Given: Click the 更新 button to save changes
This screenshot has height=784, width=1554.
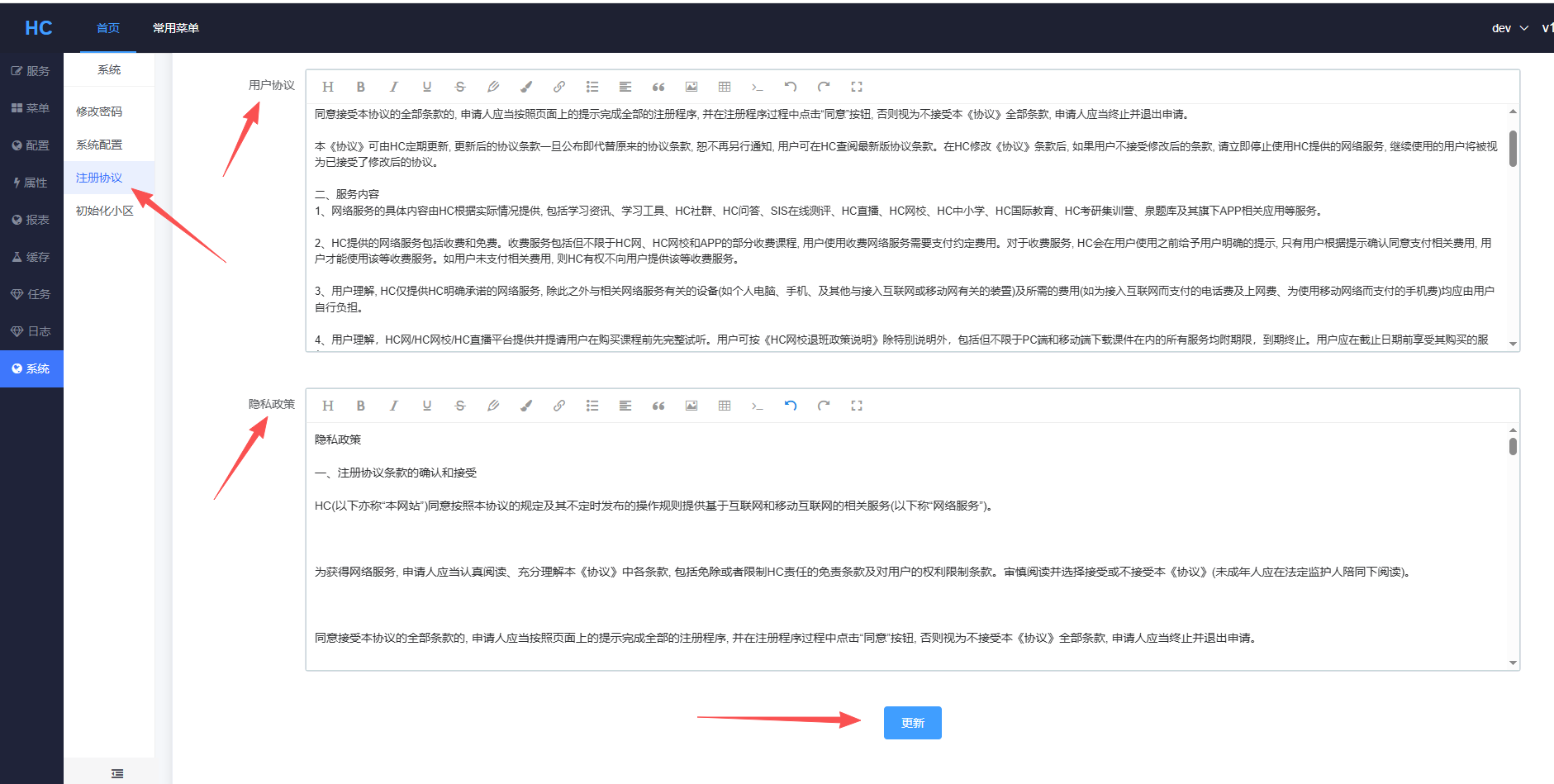Looking at the screenshot, I should 912,722.
